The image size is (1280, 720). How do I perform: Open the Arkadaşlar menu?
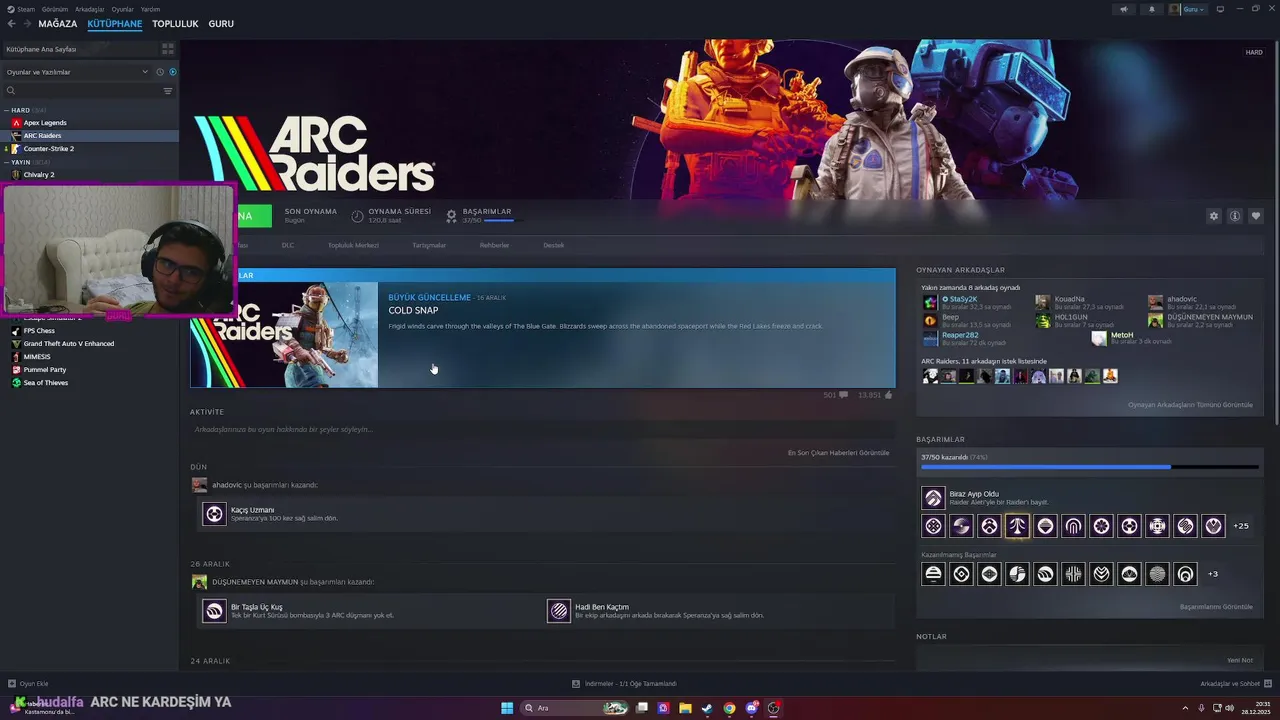click(x=90, y=9)
